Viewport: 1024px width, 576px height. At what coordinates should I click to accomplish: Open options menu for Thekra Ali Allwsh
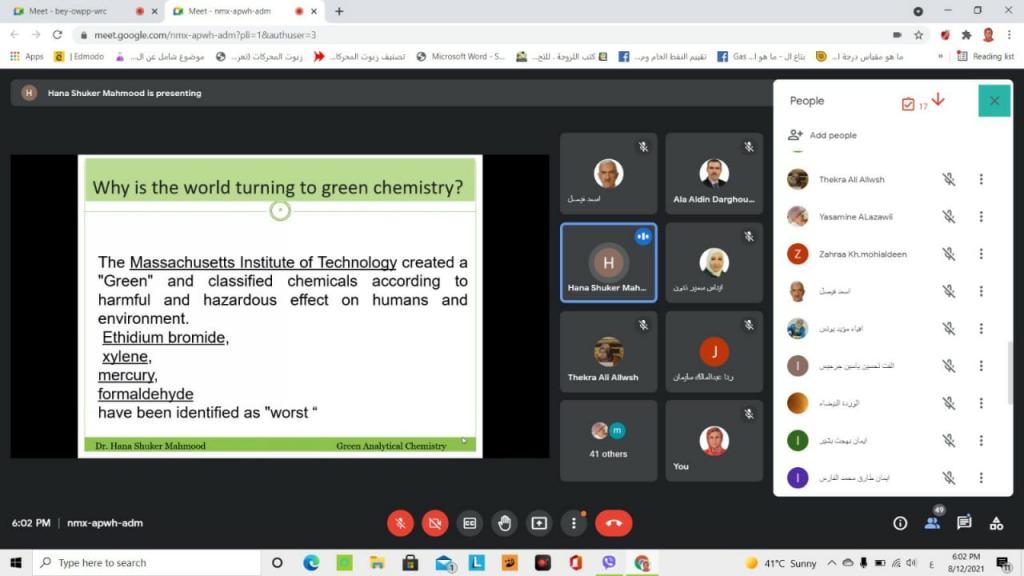(981, 180)
